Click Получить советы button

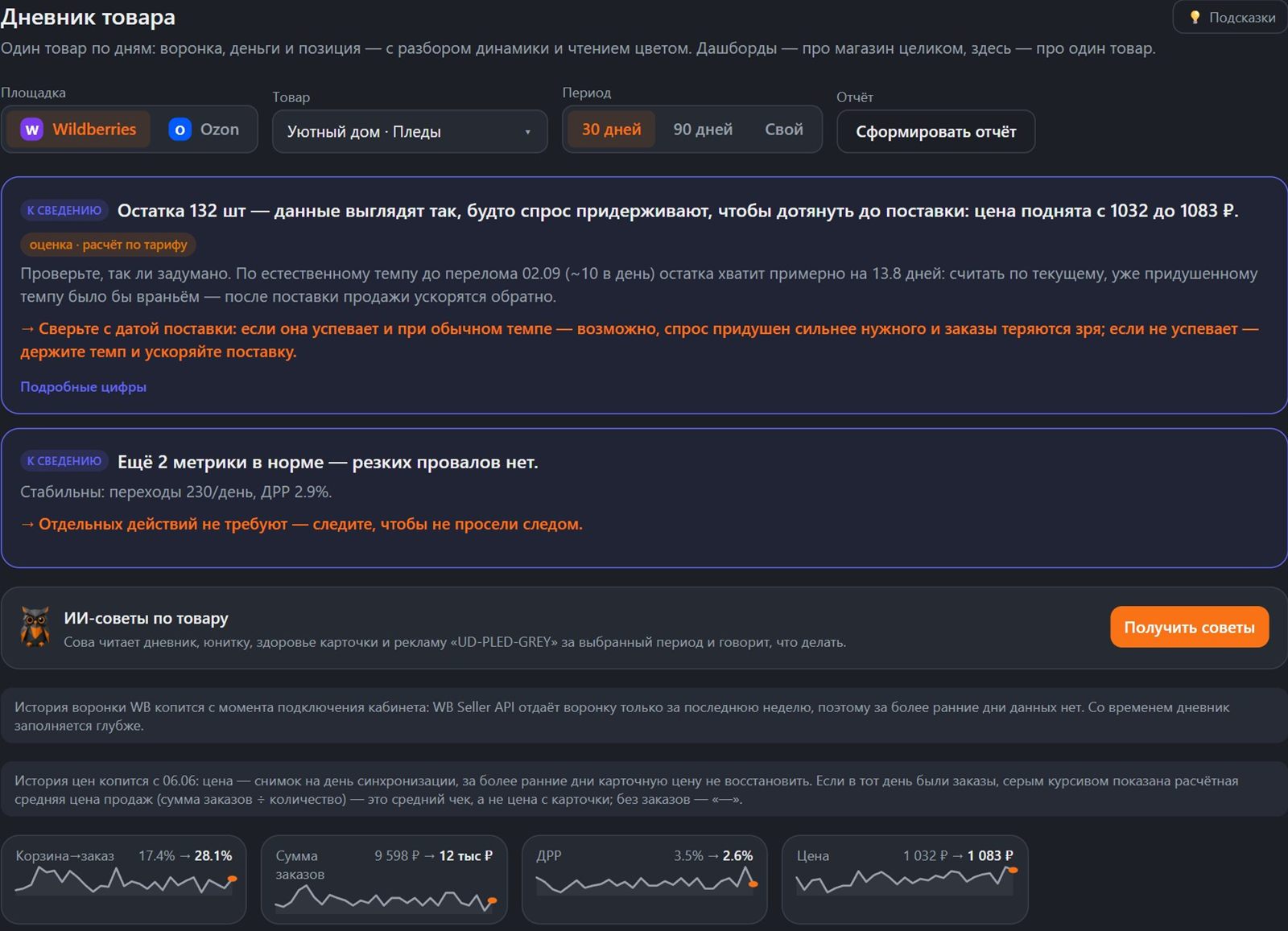coord(1189,627)
